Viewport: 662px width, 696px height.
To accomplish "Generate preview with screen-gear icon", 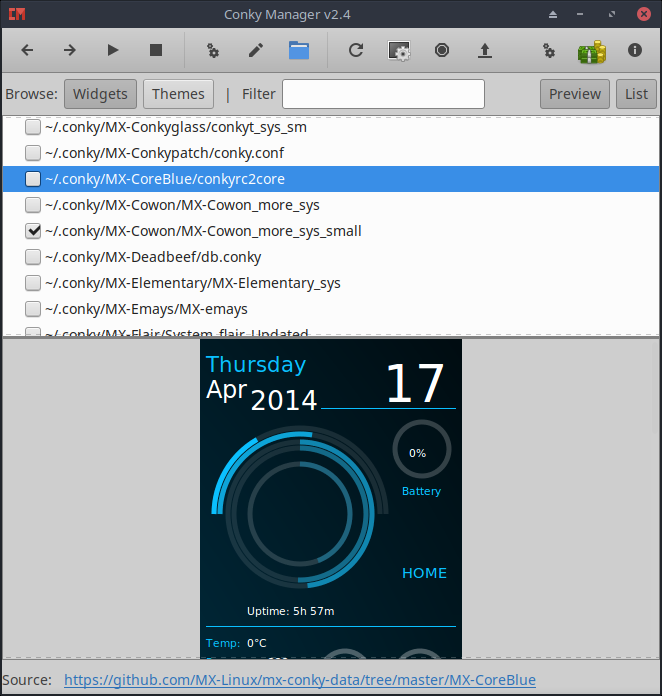I will tap(399, 51).
